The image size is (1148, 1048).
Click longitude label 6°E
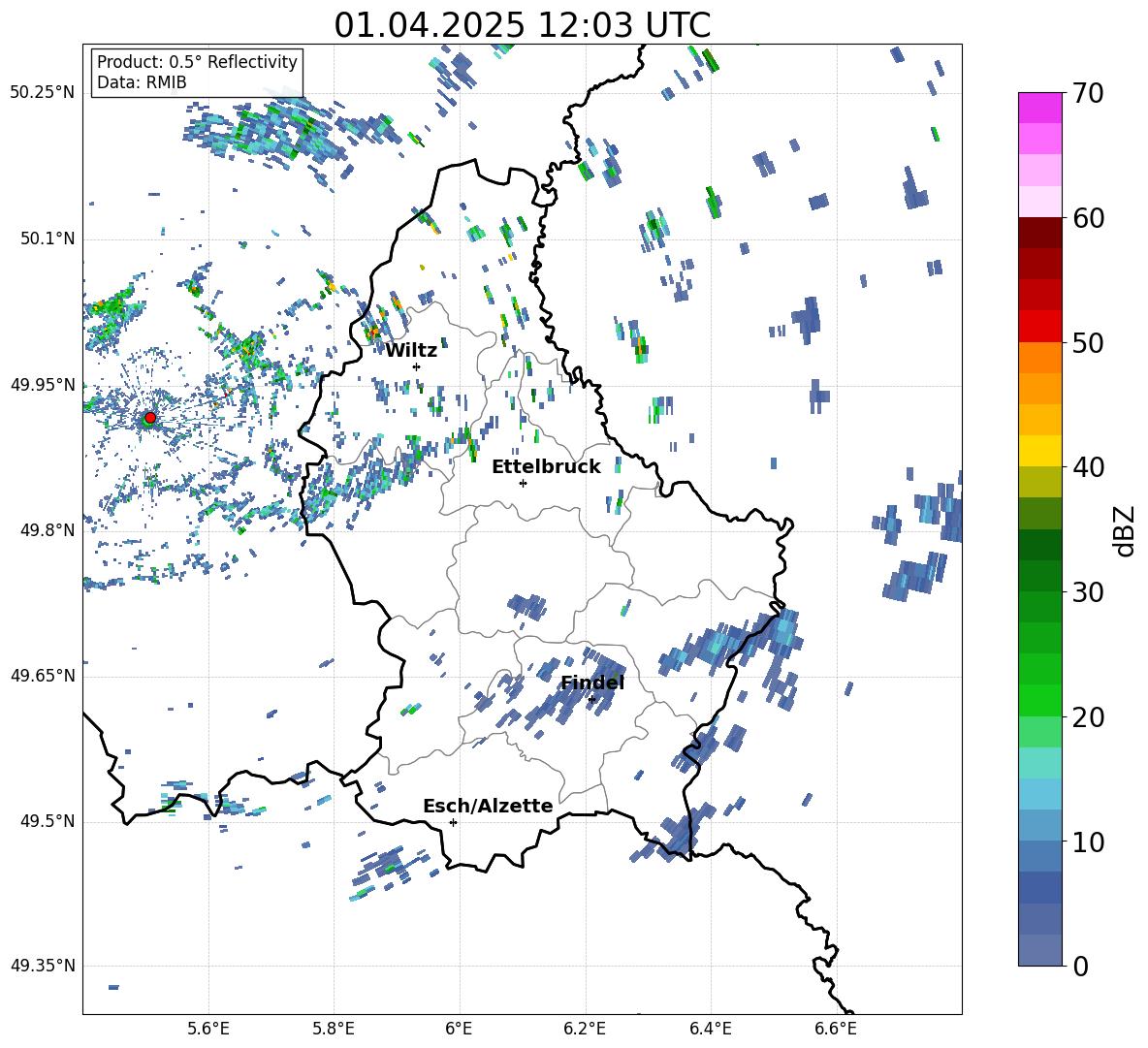tap(459, 1030)
